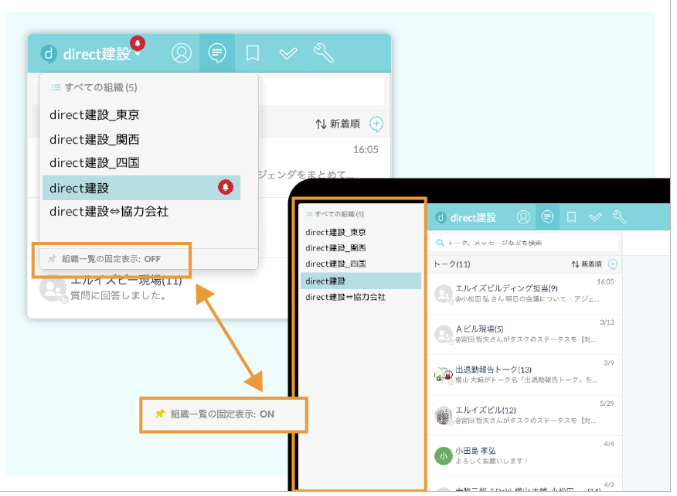This screenshot has width=677, height=496.
Task: Select highlighted direct建設 in tablet pinned sidebar
Action: tap(361, 281)
